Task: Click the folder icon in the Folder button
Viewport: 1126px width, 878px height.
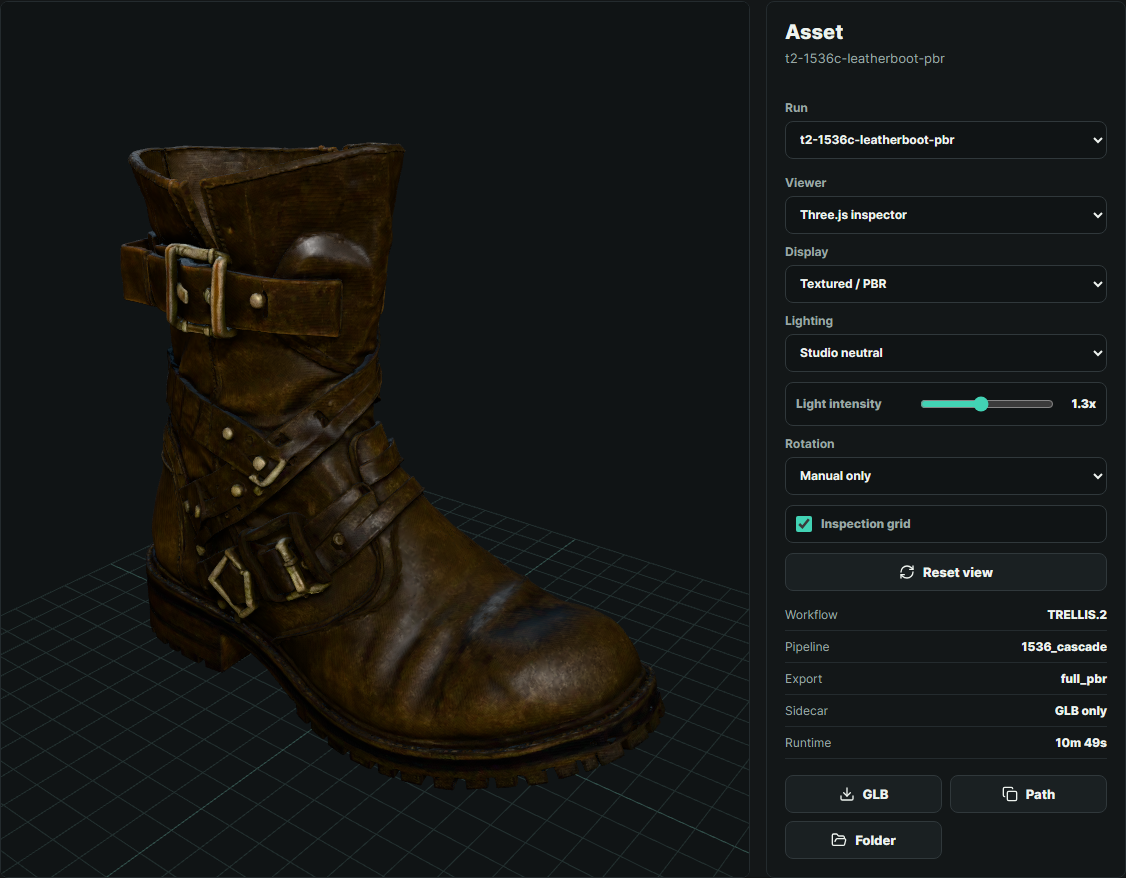Action: click(839, 840)
